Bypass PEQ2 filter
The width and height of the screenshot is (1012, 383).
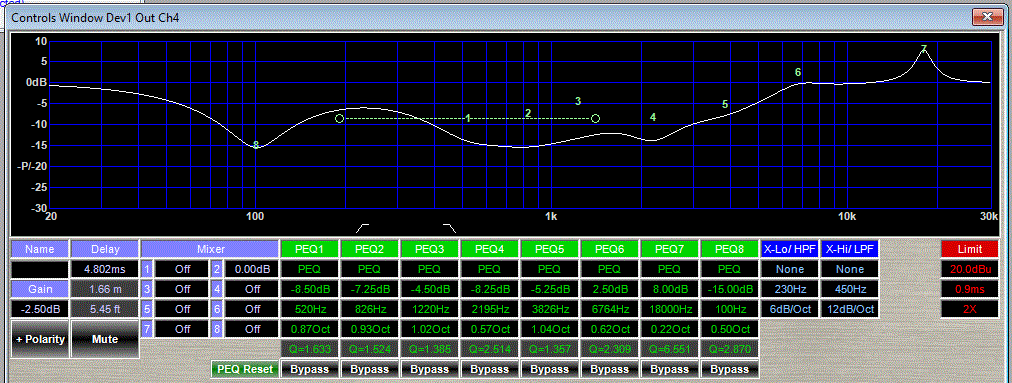click(370, 369)
